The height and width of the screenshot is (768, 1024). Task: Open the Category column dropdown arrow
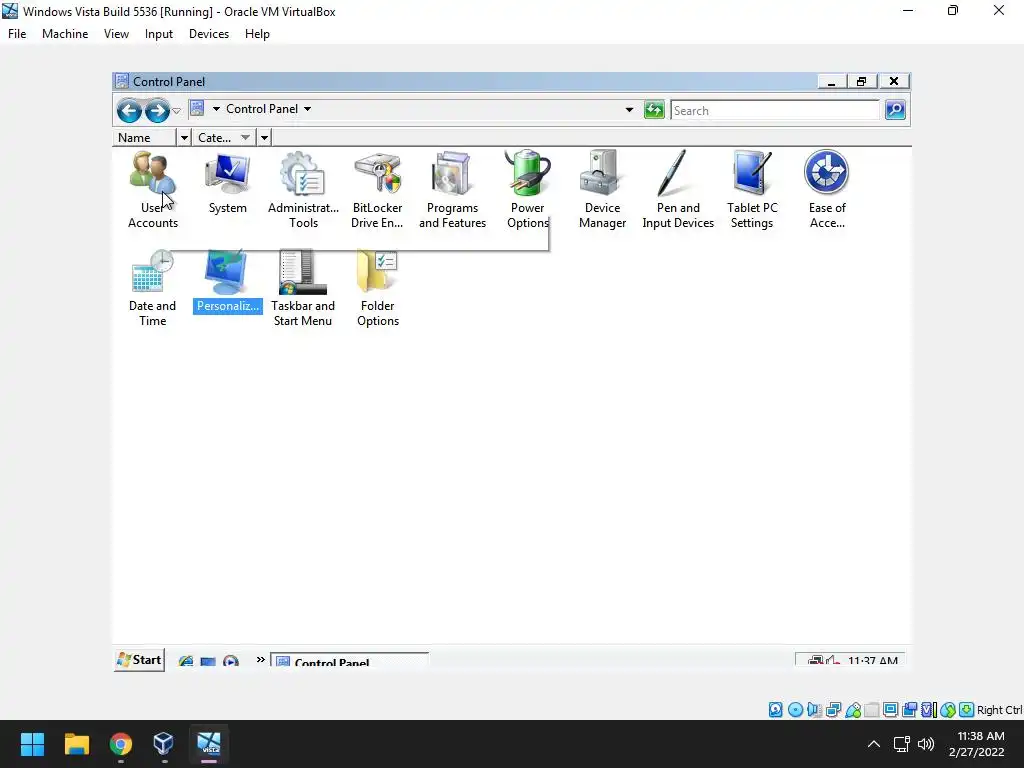(x=264, y=138)
